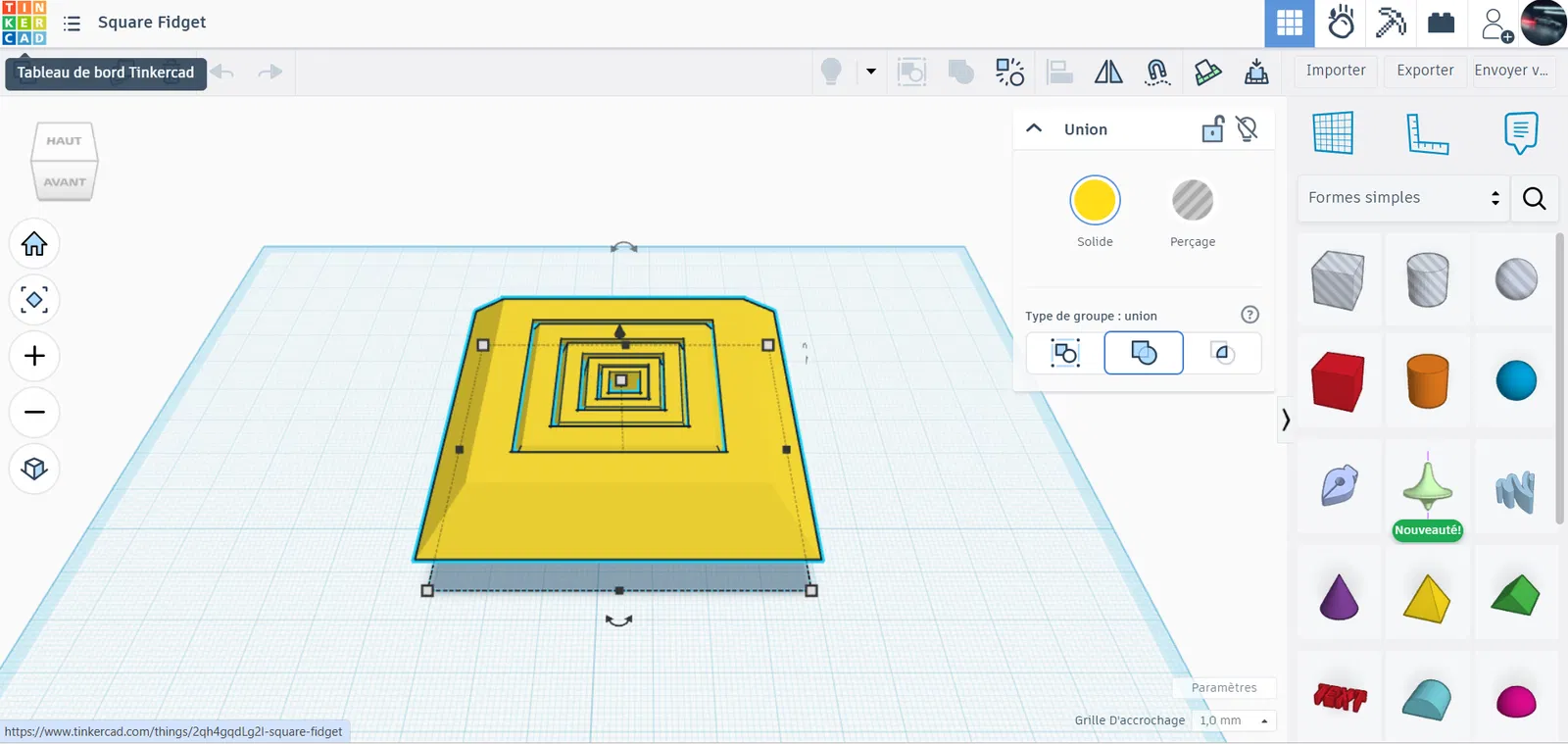Select the Align tool
Viewport: 1568px width, 744px height.
point(1059,72)
